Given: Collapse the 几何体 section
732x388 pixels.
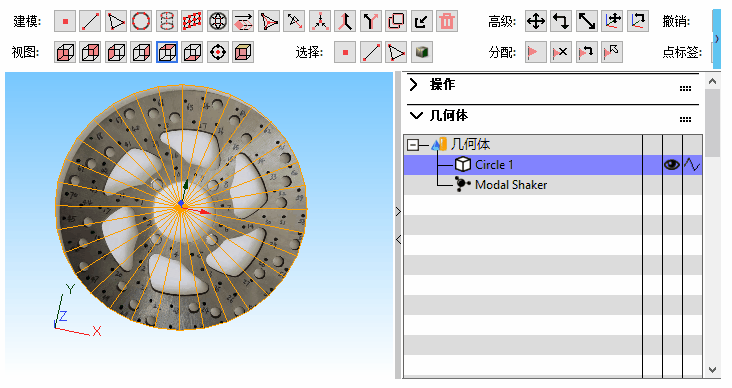Looking at the screenshot, I should pyautogui.click(x=415, y=115).
